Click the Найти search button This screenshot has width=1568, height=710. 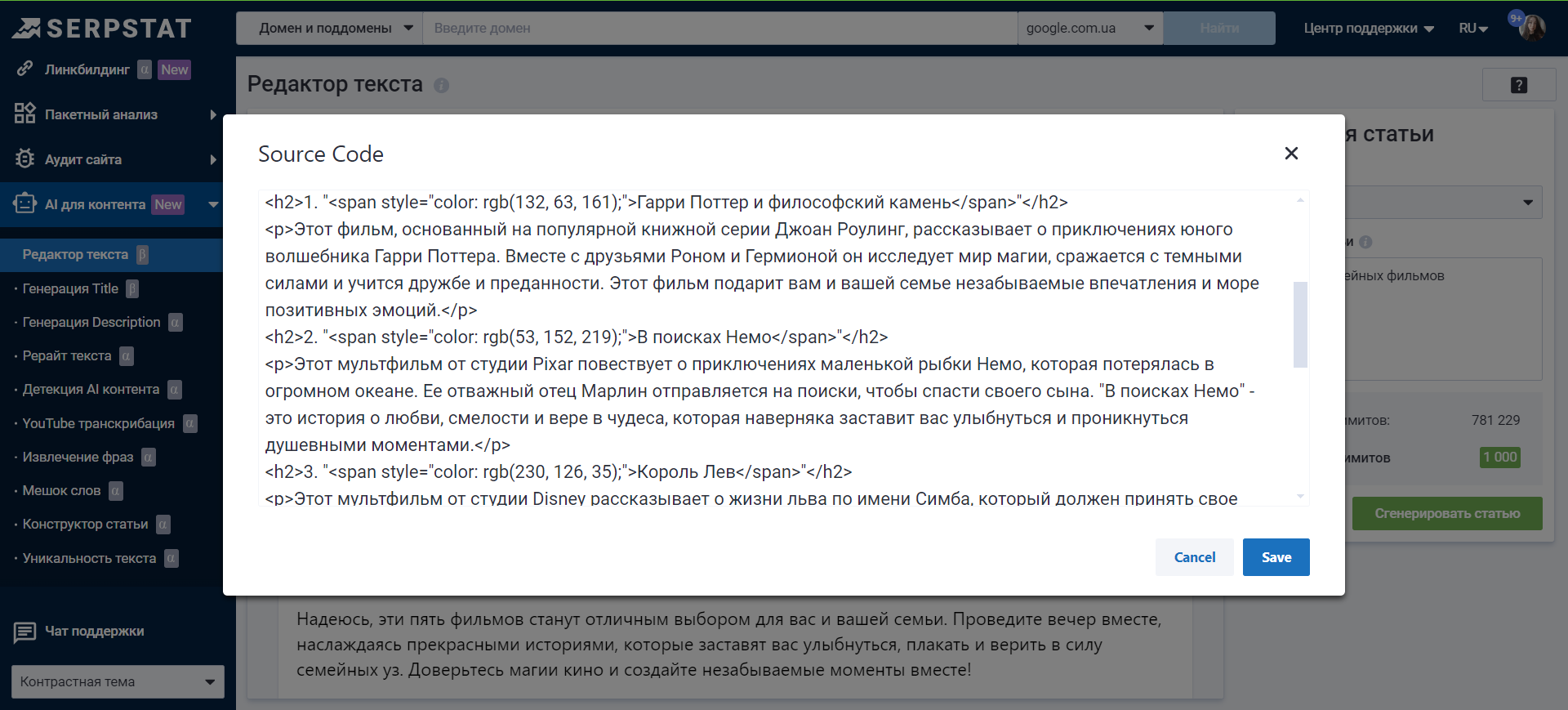pyautogui.click(x=1219, y=28)
